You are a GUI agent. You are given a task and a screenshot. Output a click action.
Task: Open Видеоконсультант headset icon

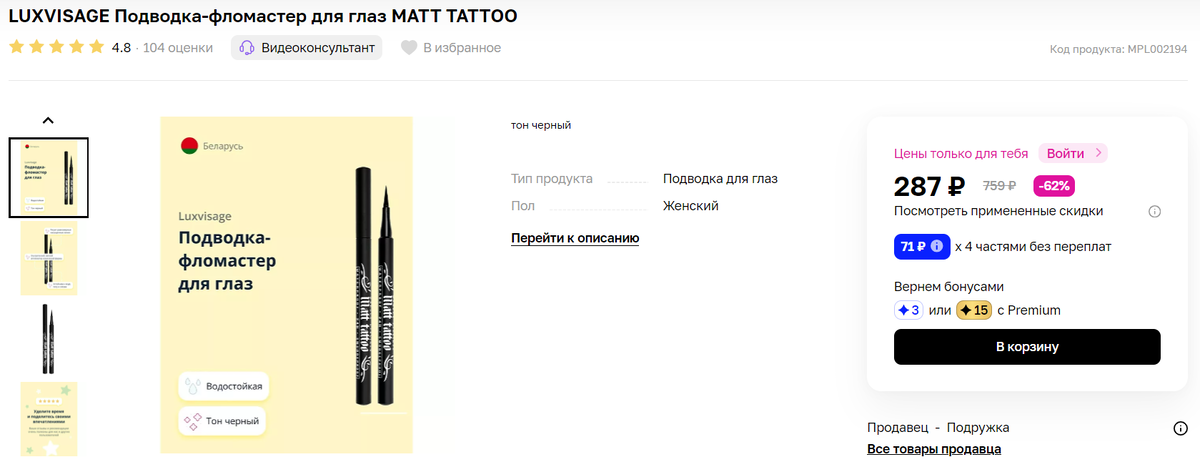[247, 48]
